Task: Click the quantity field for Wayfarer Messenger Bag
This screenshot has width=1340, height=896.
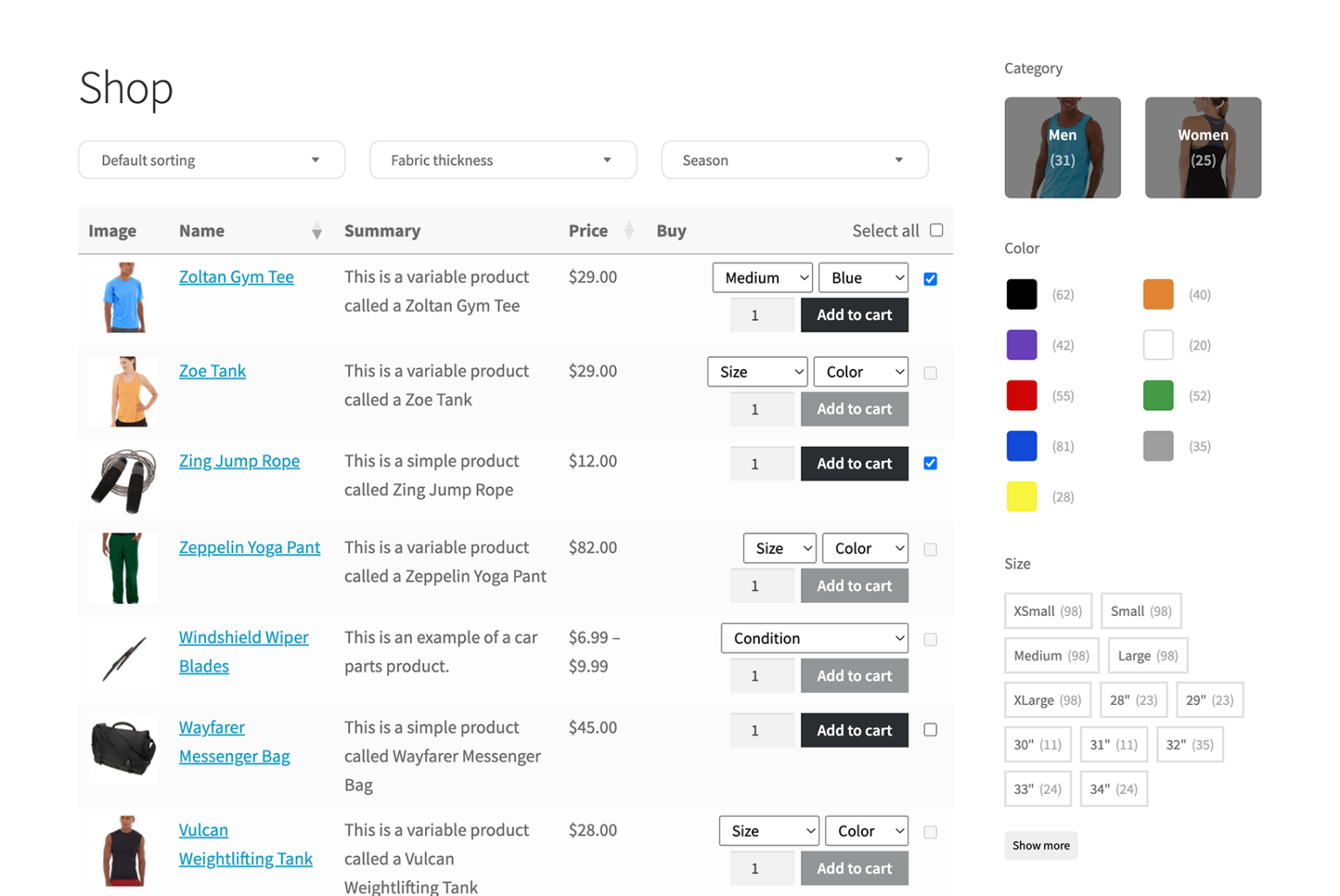Action: (762, 730)
